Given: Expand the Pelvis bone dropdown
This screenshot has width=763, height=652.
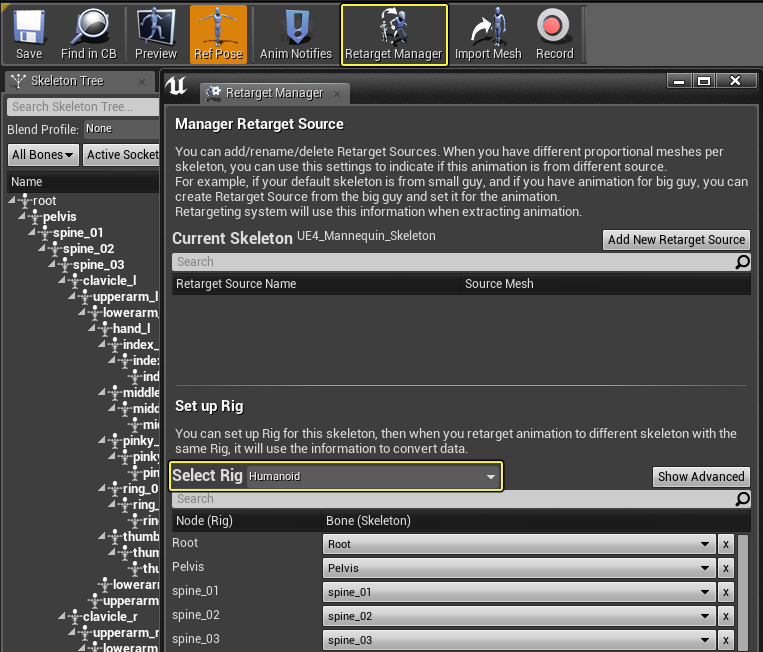Looking at the screenshot, I should [x=518, y=568].
